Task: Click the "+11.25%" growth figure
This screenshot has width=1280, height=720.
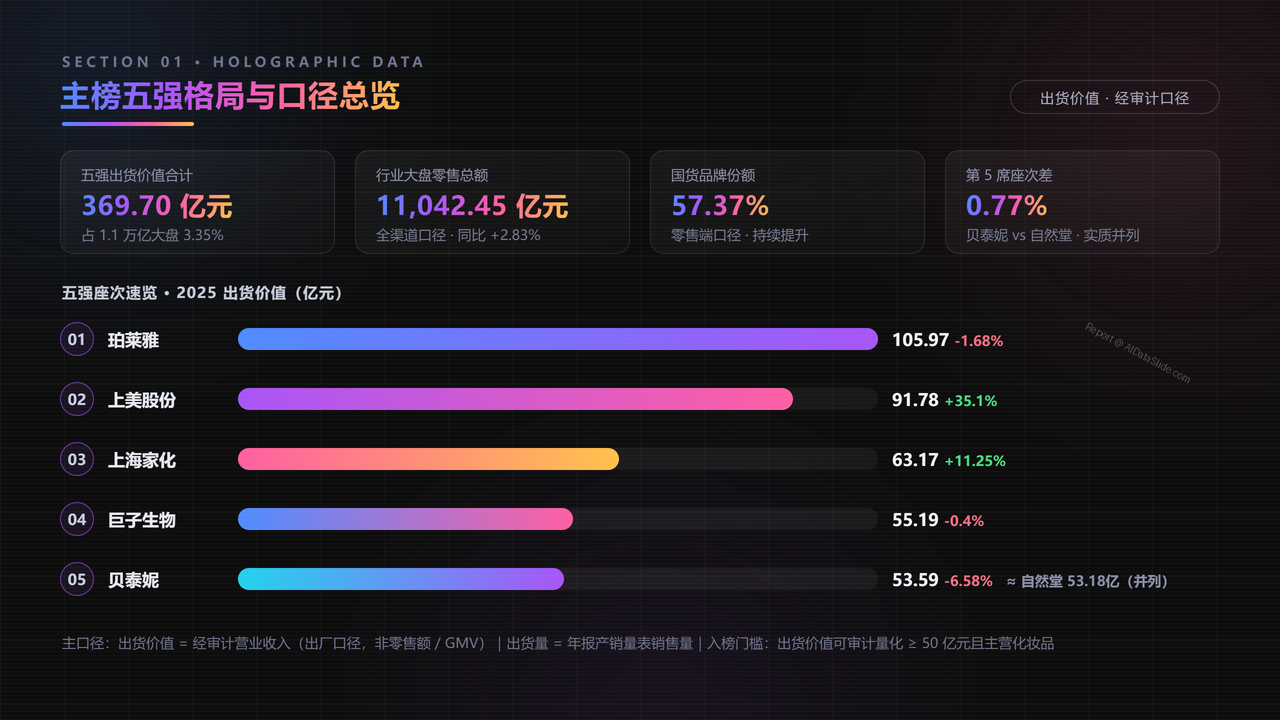Action: click(975, 461)
